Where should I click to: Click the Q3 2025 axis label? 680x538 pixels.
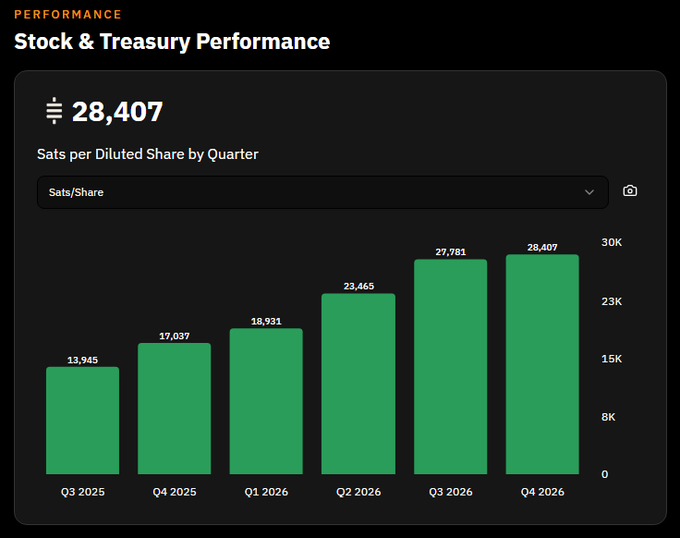[x=82, y=492]
